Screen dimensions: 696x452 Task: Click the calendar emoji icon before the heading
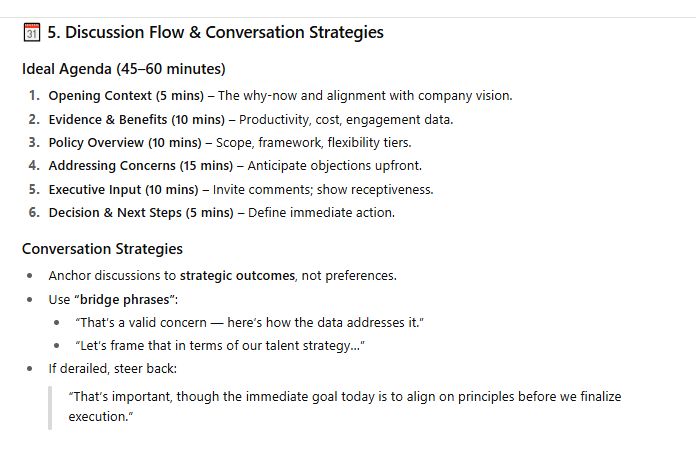tap(31, 32)
